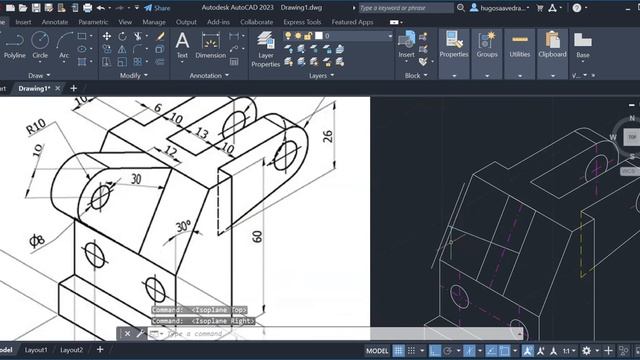
Task: Activate the Copy tool
Action: point(107,49)
